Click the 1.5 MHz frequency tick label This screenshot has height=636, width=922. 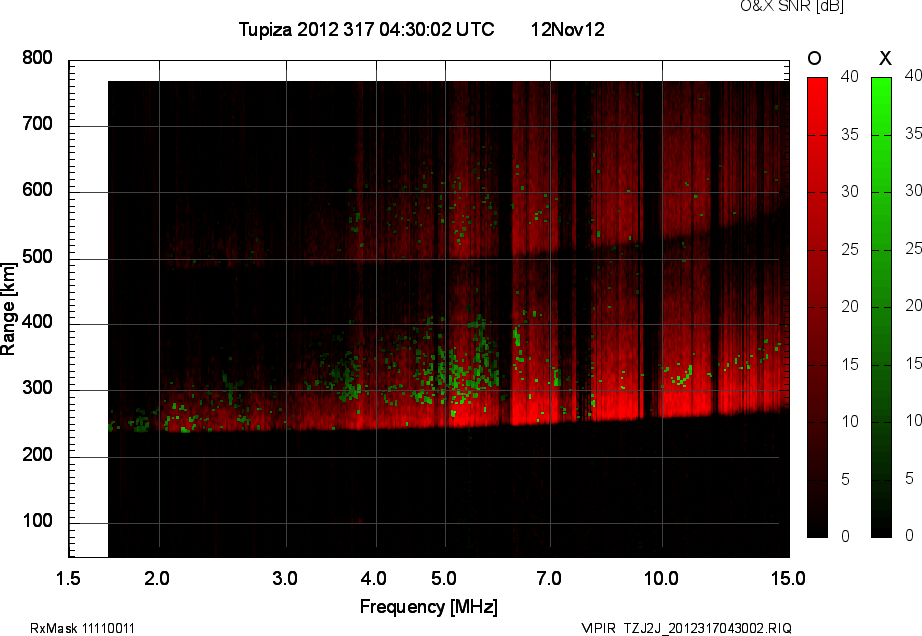coord(68,578)
